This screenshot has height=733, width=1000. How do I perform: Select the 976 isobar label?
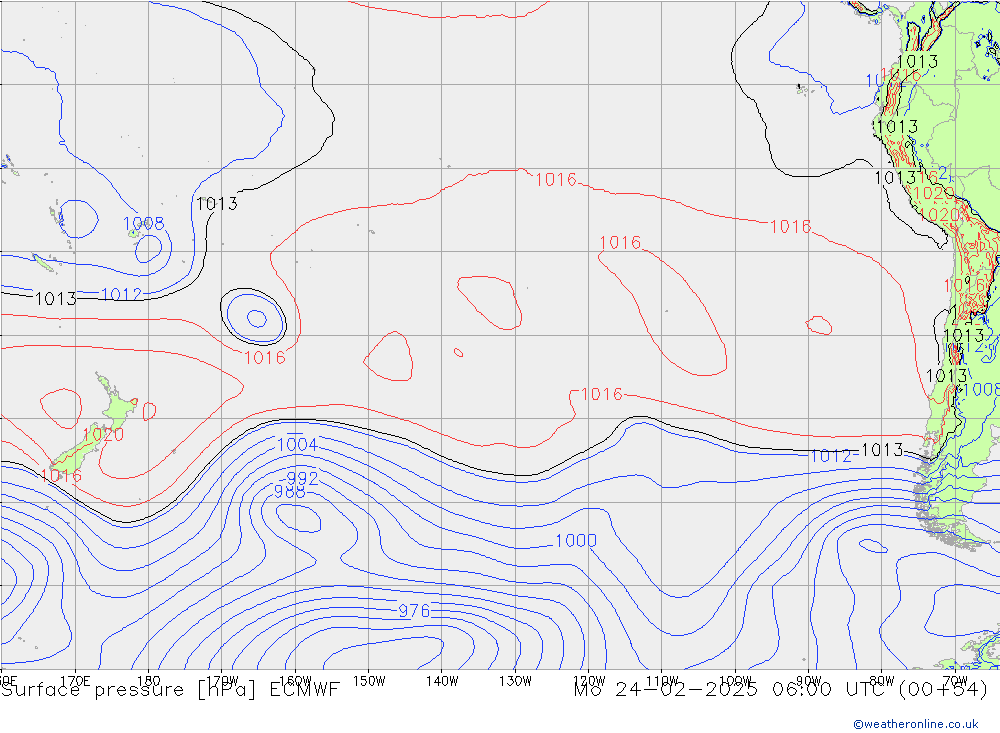pyautogui.click(x=414, y=611)
